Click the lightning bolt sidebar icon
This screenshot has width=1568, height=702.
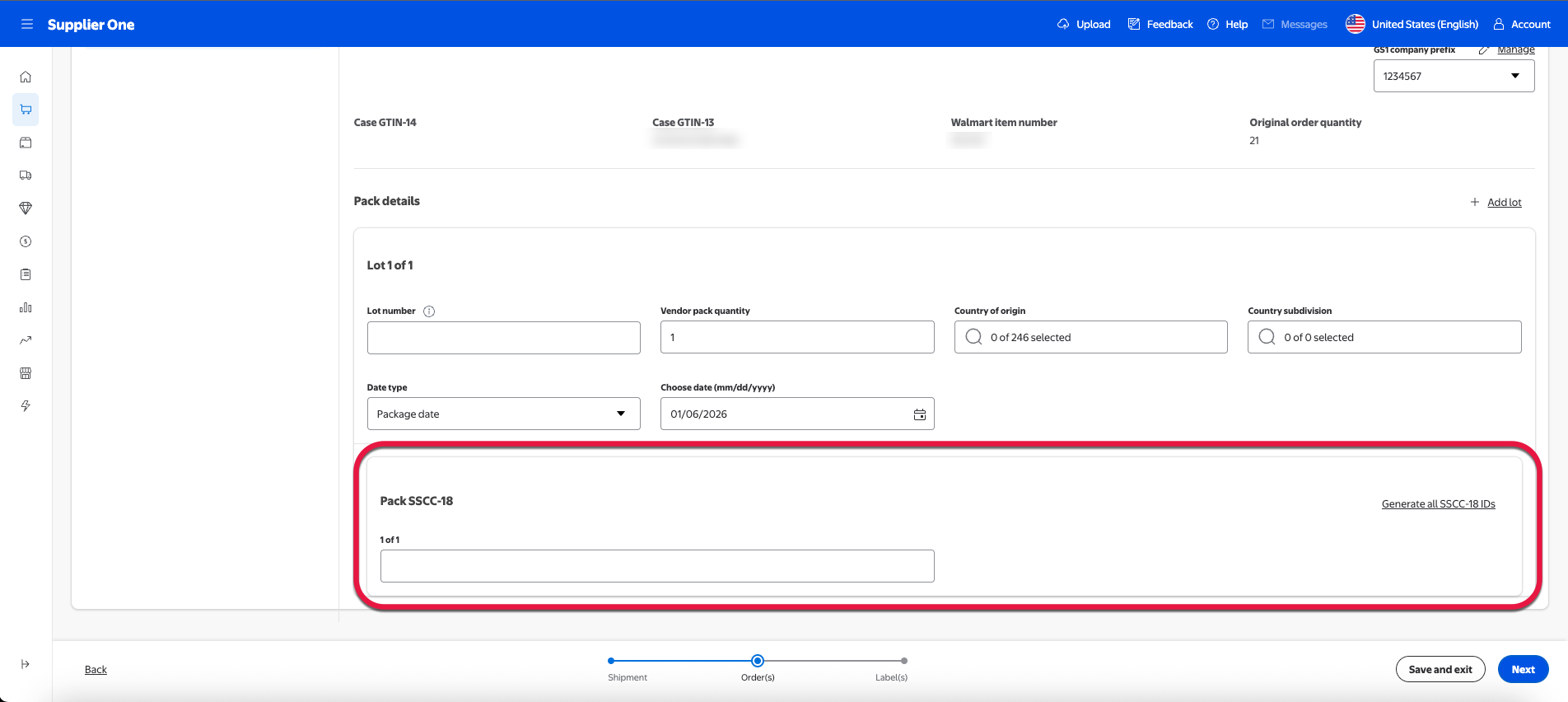tap(26, 406)
